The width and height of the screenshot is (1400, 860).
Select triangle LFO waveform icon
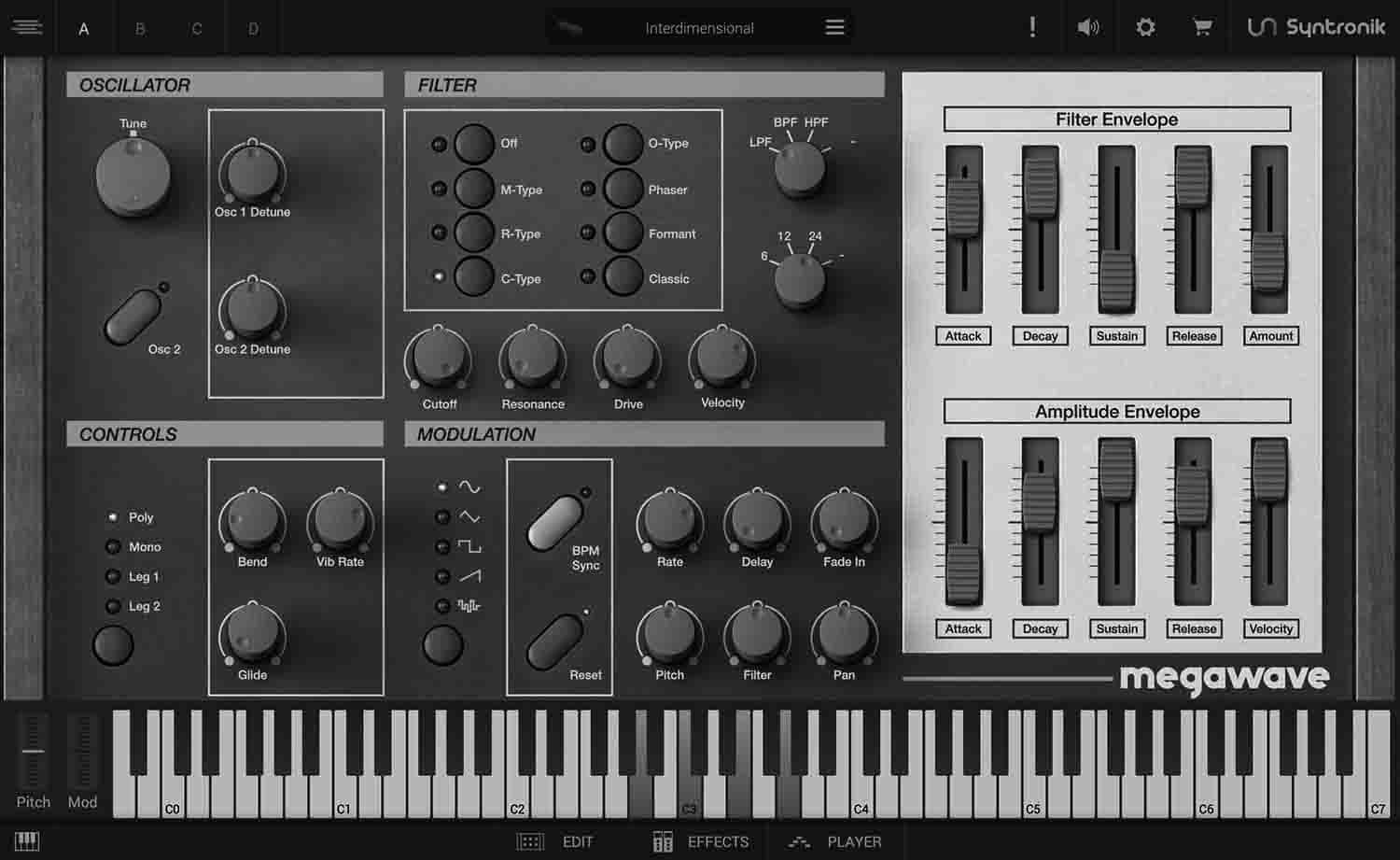(x=469, y=516)
